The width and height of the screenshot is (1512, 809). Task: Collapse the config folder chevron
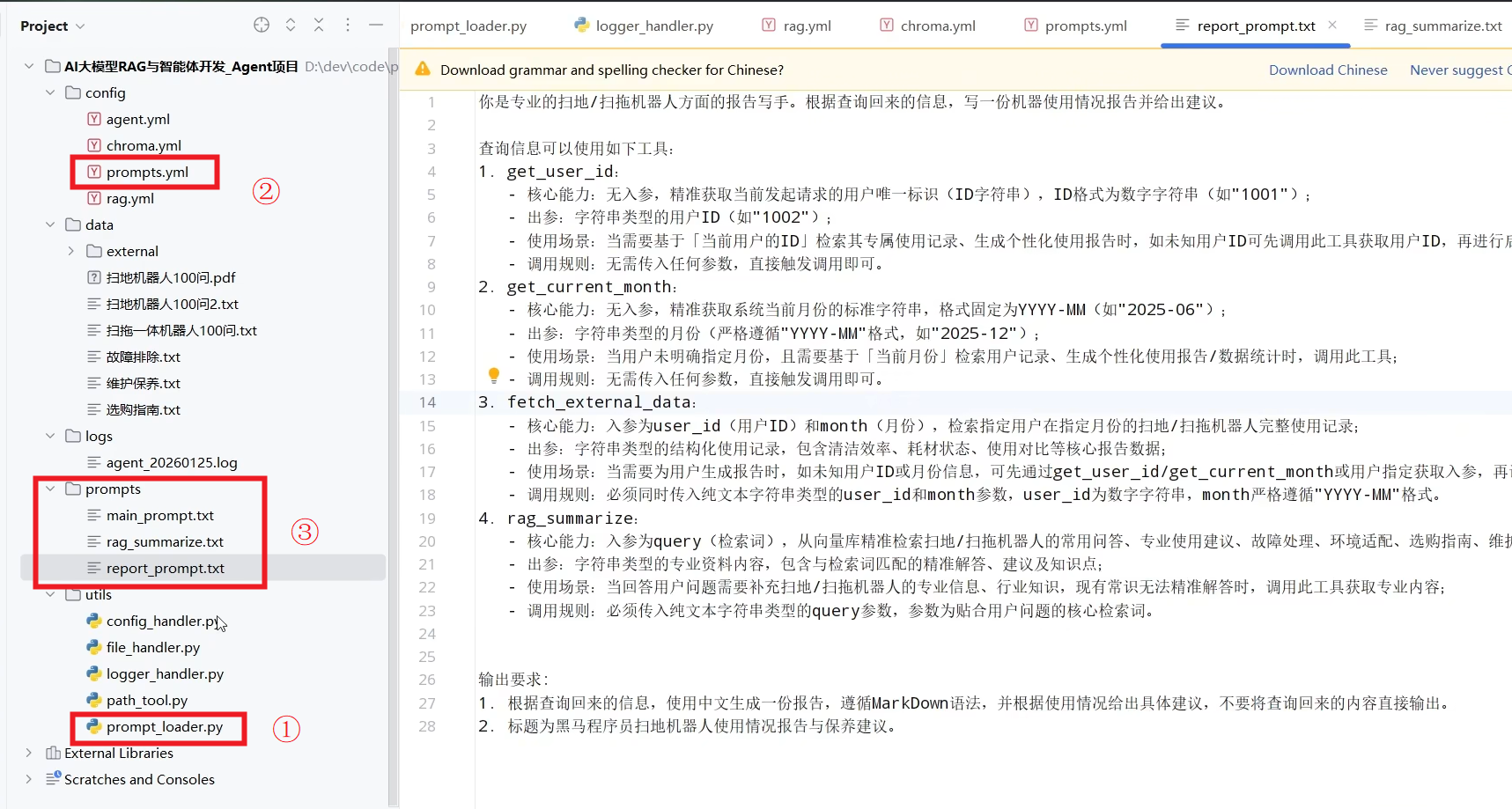pyautogui.click(x=50, y=92)
